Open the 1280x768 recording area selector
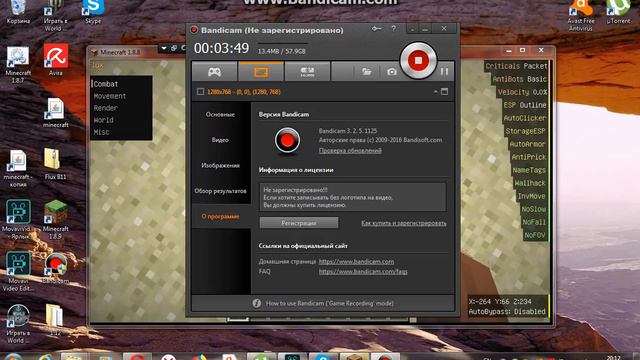 pyautogui.click(x=244, y=92)
